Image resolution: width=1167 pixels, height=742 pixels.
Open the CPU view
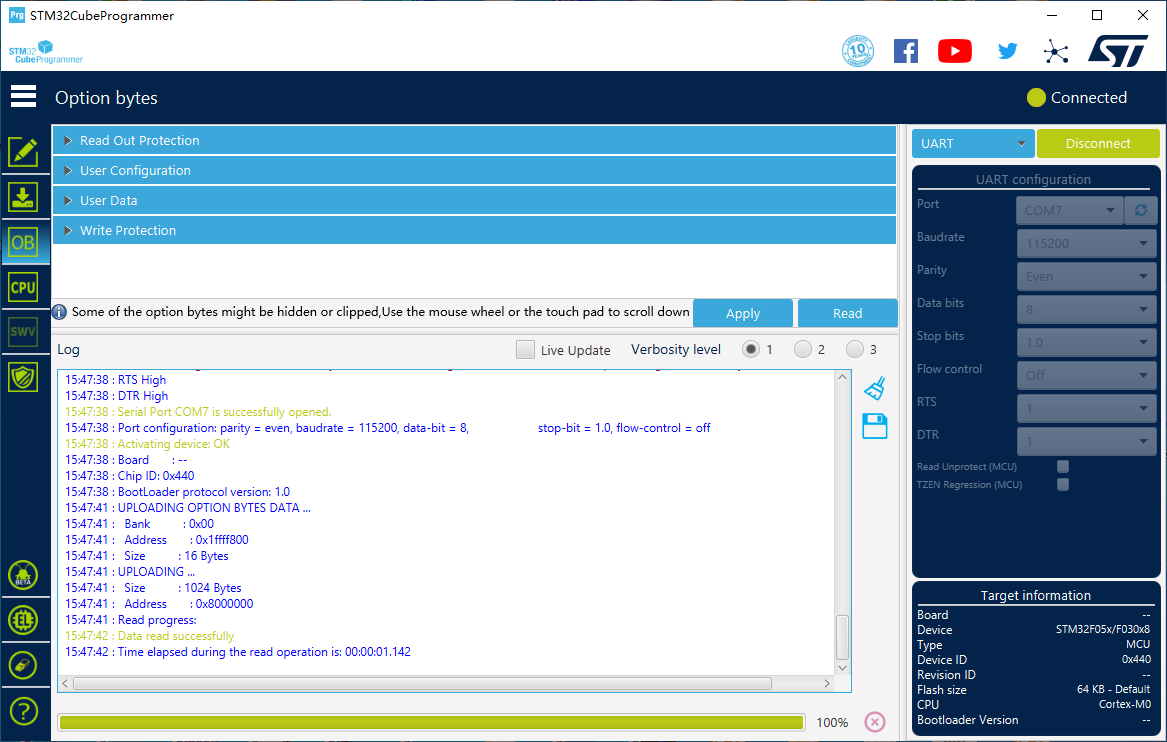tap(23, 287)
